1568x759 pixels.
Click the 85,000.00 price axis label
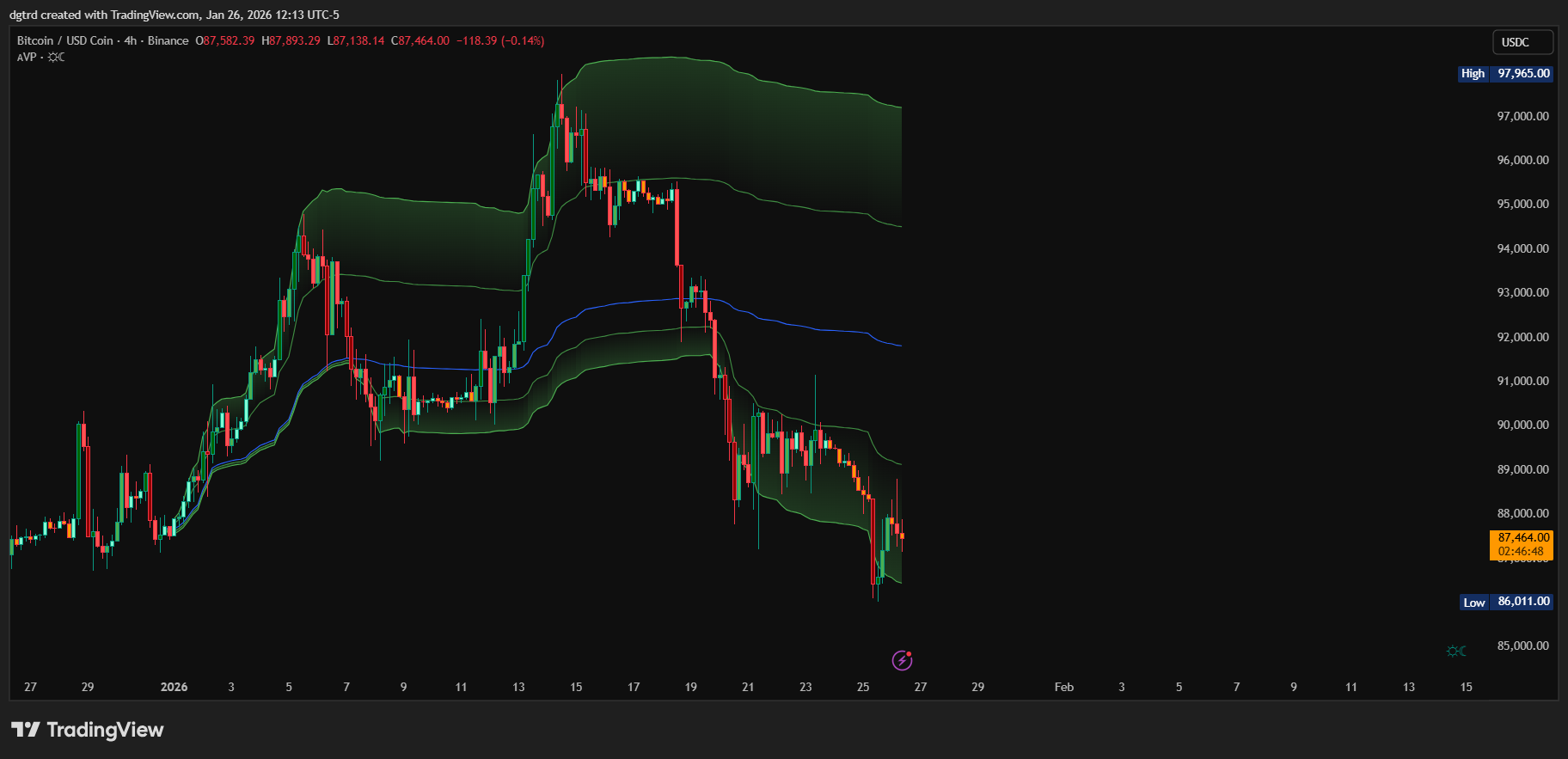[x=1523, y=646]
